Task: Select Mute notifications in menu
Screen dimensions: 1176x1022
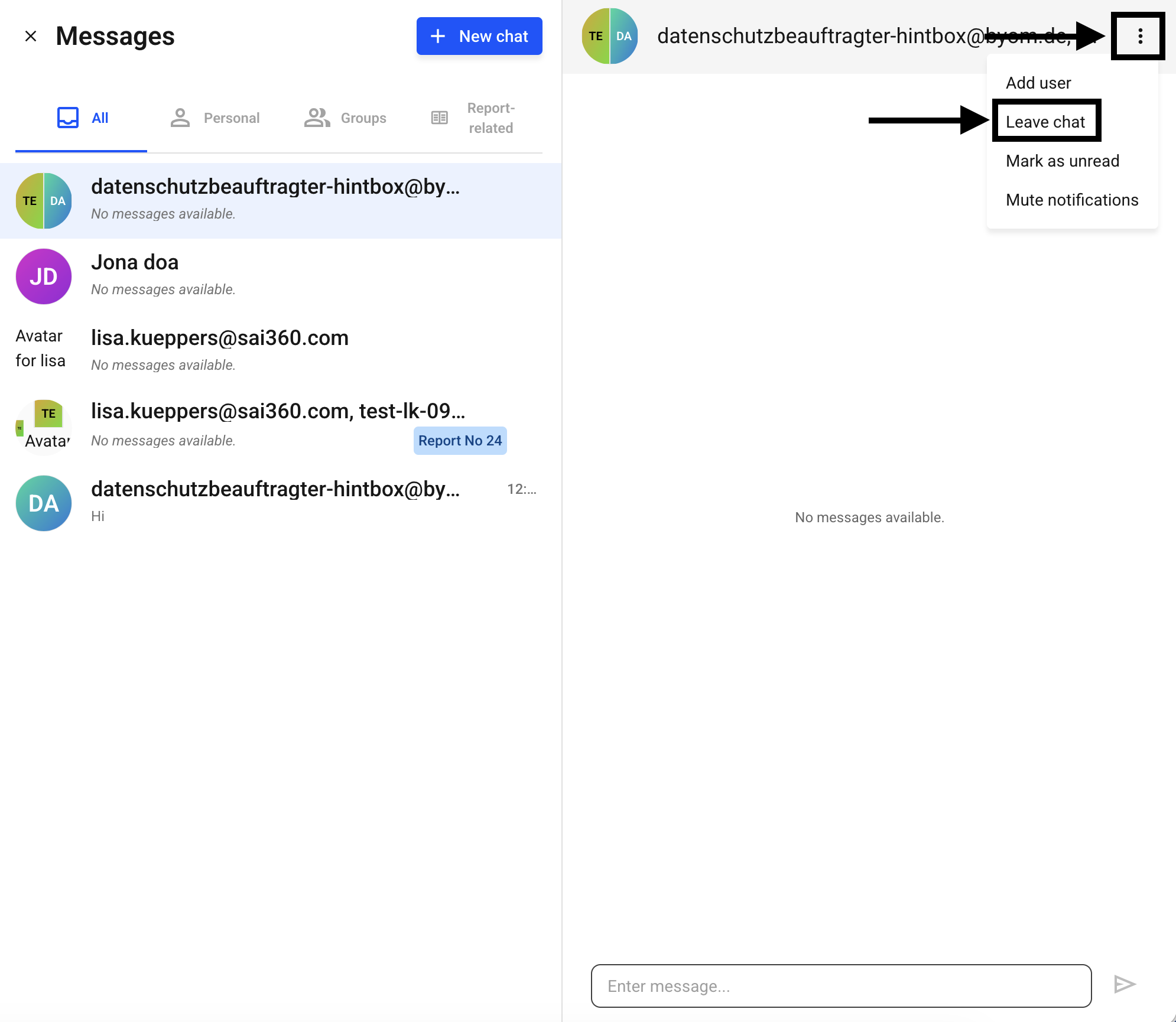Action: point(1071,200)
